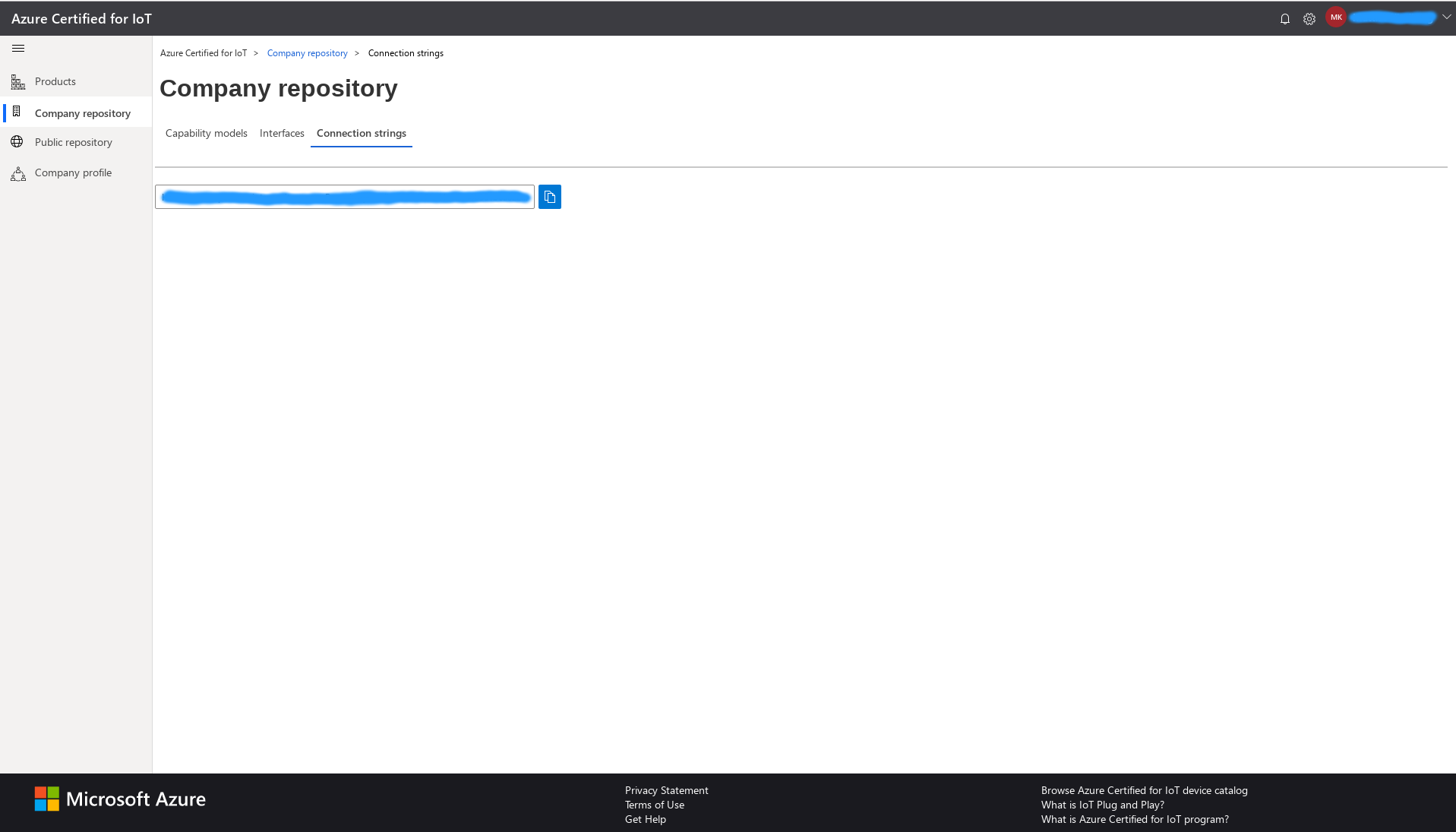Open What is Azure Certified for IoT program?
The image size is (1456, 832).
pyautogui.click(x=1135, y=819)
